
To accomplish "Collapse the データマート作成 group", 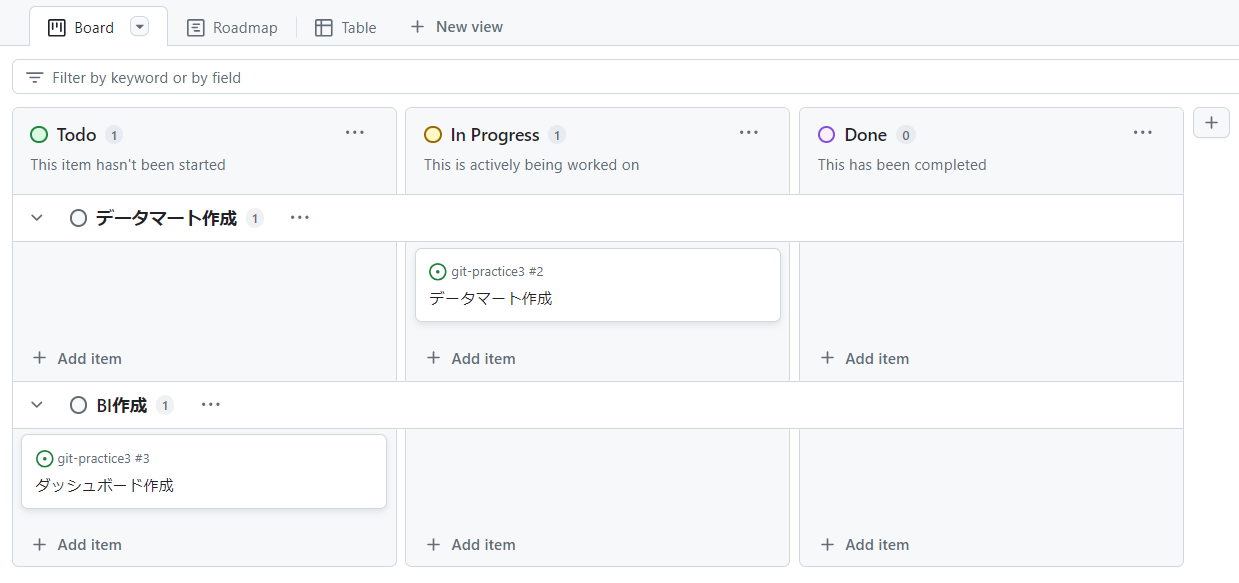I will [x=37, y=217].
